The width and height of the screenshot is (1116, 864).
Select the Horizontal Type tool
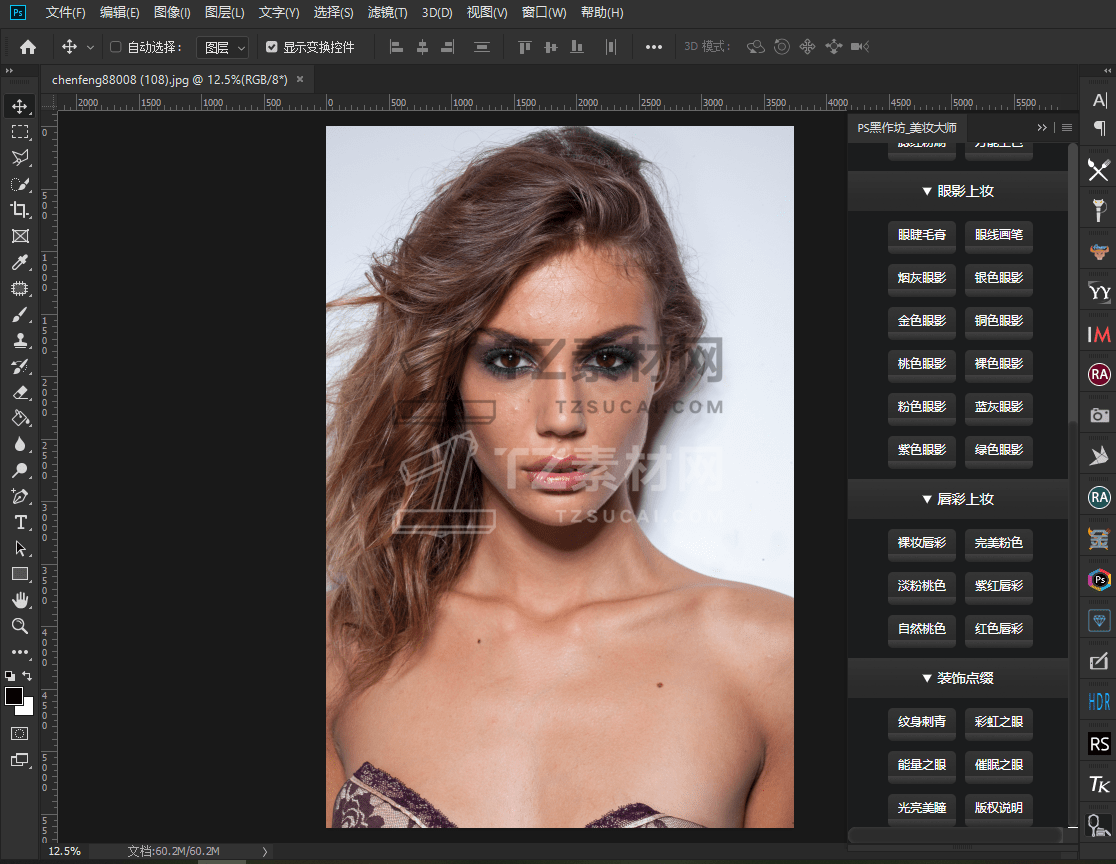click(20, 522)
